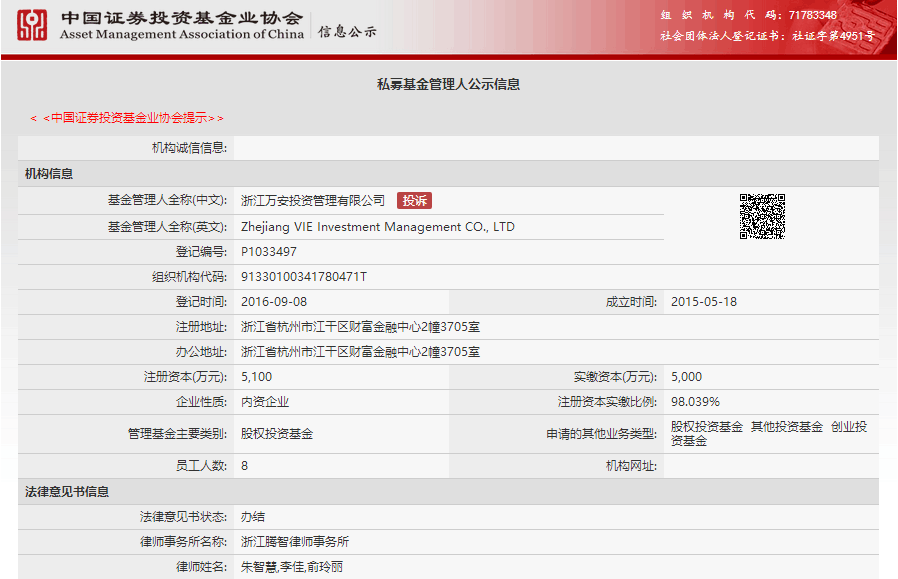This screenshot has height=579, width=898.
Task: Click the 法律意见书信息 section header
Action: [66, 492]
